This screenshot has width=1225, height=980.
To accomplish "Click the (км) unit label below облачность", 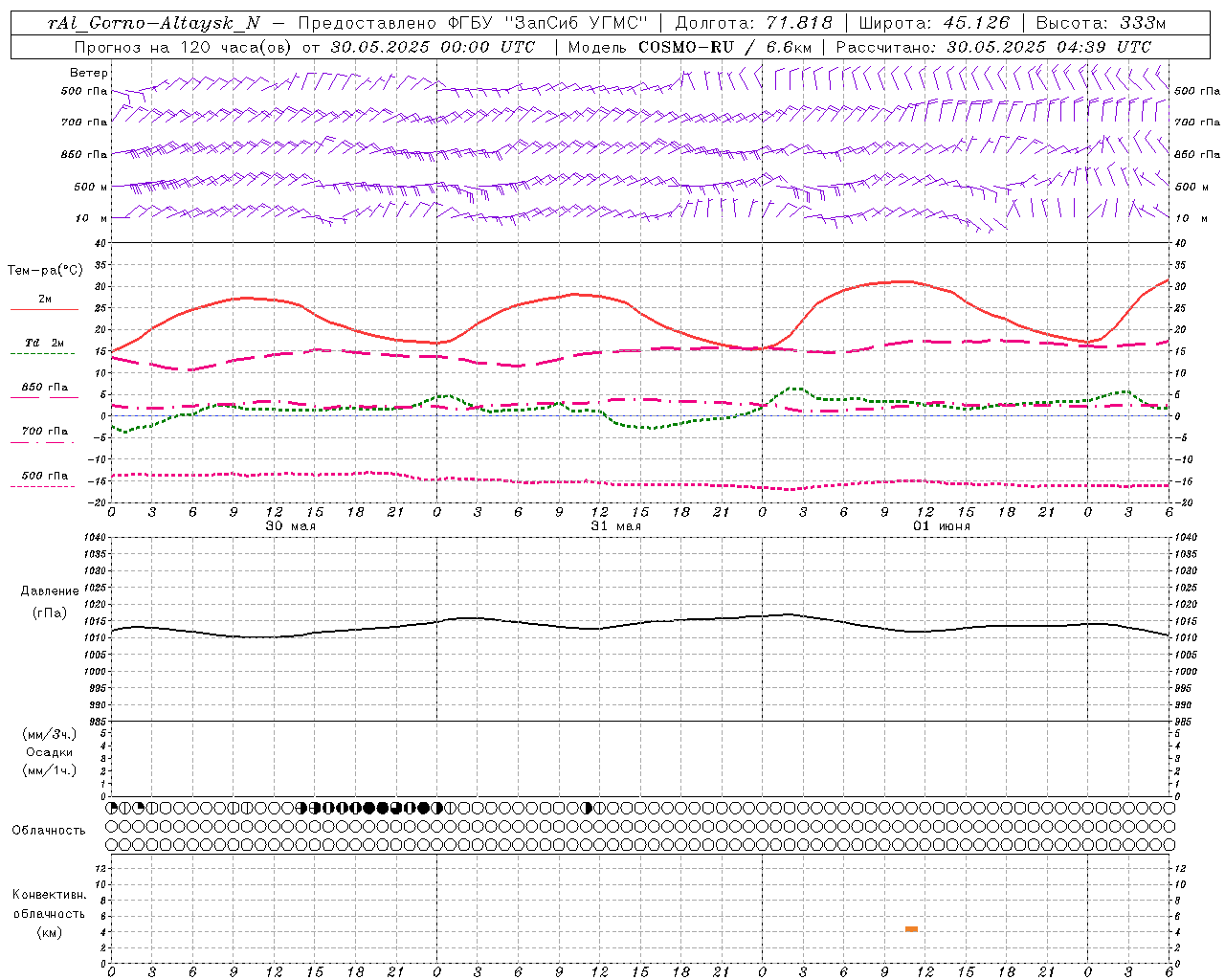I will point(50,933).
